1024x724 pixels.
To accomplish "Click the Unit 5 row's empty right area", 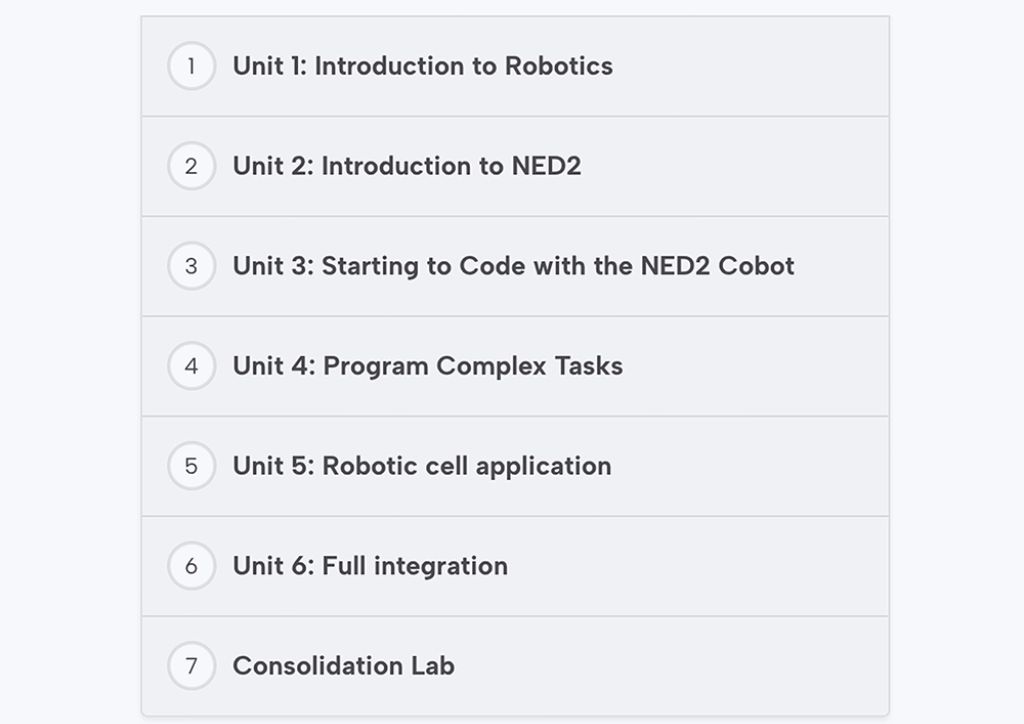I will pyautogui.click(x=751, y=465).
